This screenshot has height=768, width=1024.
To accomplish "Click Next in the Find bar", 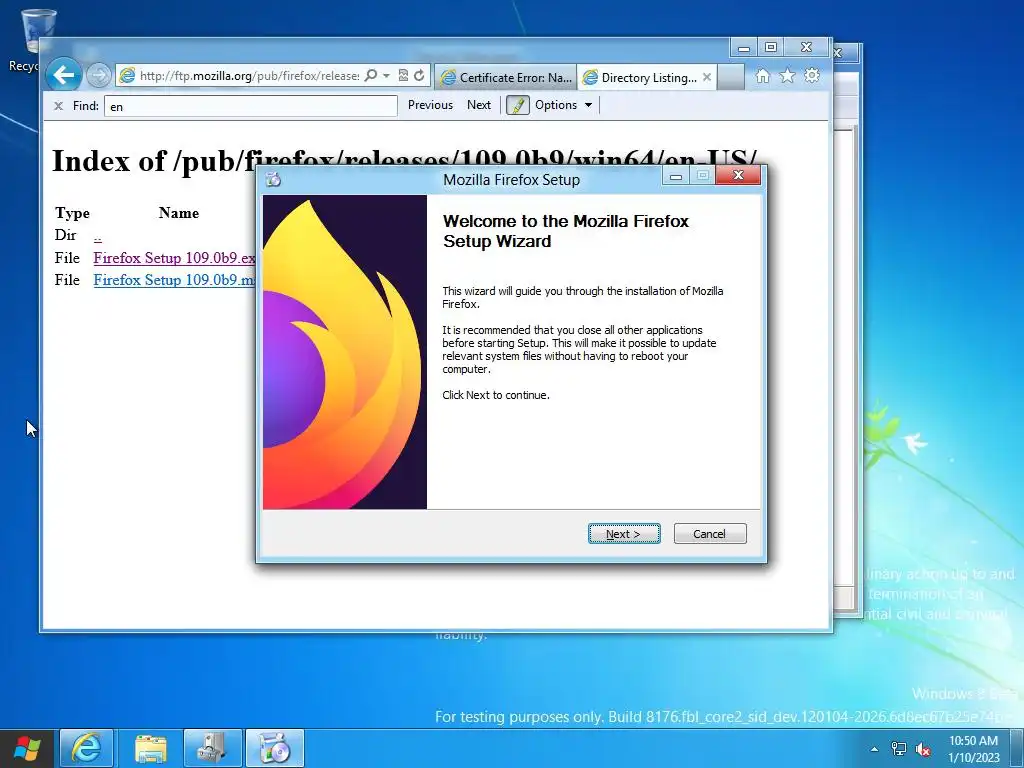I will (x=479, y=105).
